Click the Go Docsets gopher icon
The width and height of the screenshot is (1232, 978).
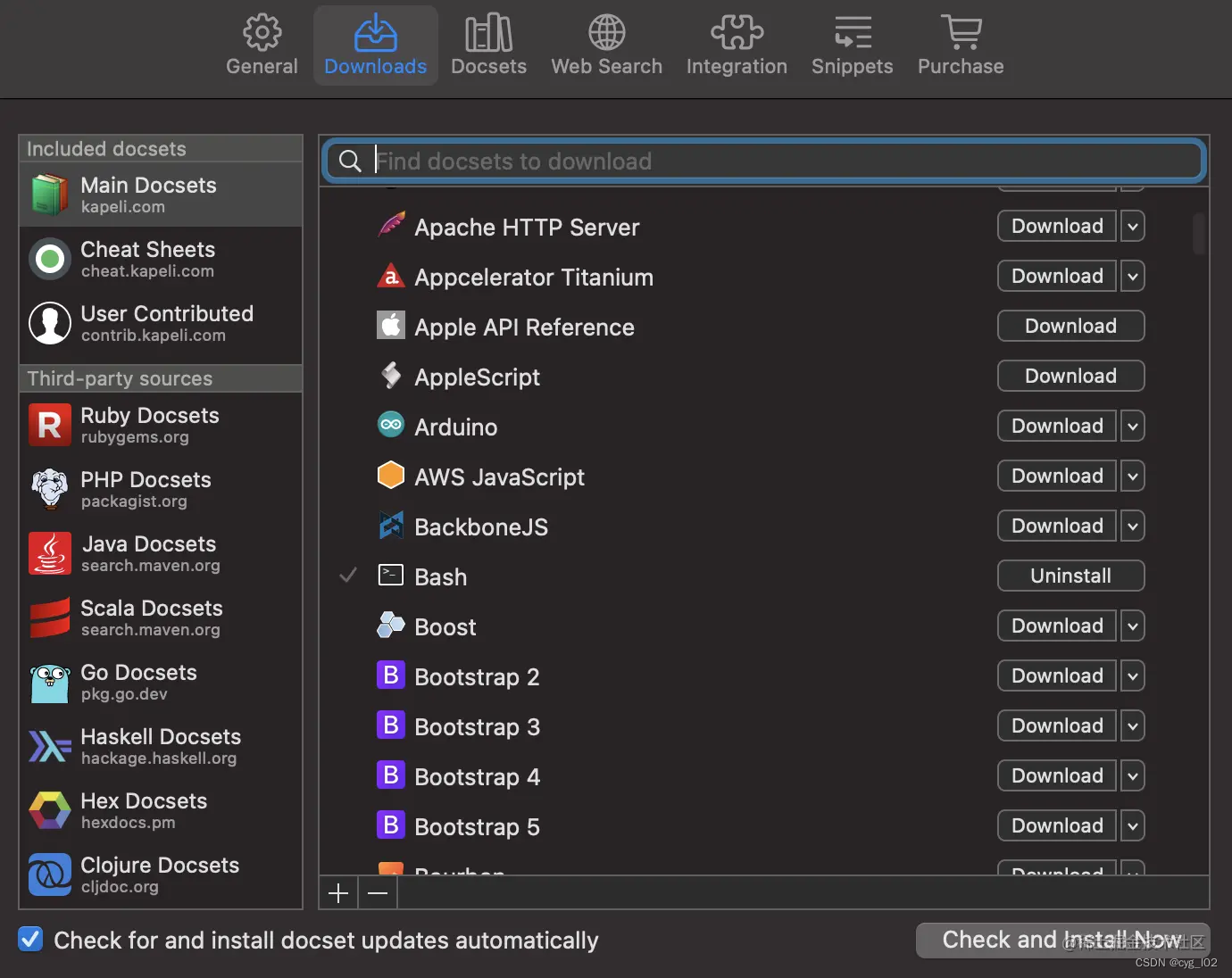(50, 683)
